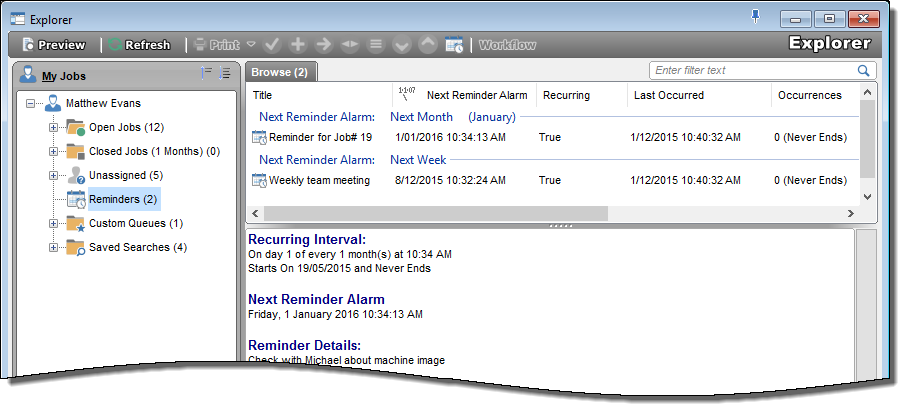Sort by Next Reminder Alarm column
Image resolution: width=905 pixels, height=412 pixels.
click(465, 95)
